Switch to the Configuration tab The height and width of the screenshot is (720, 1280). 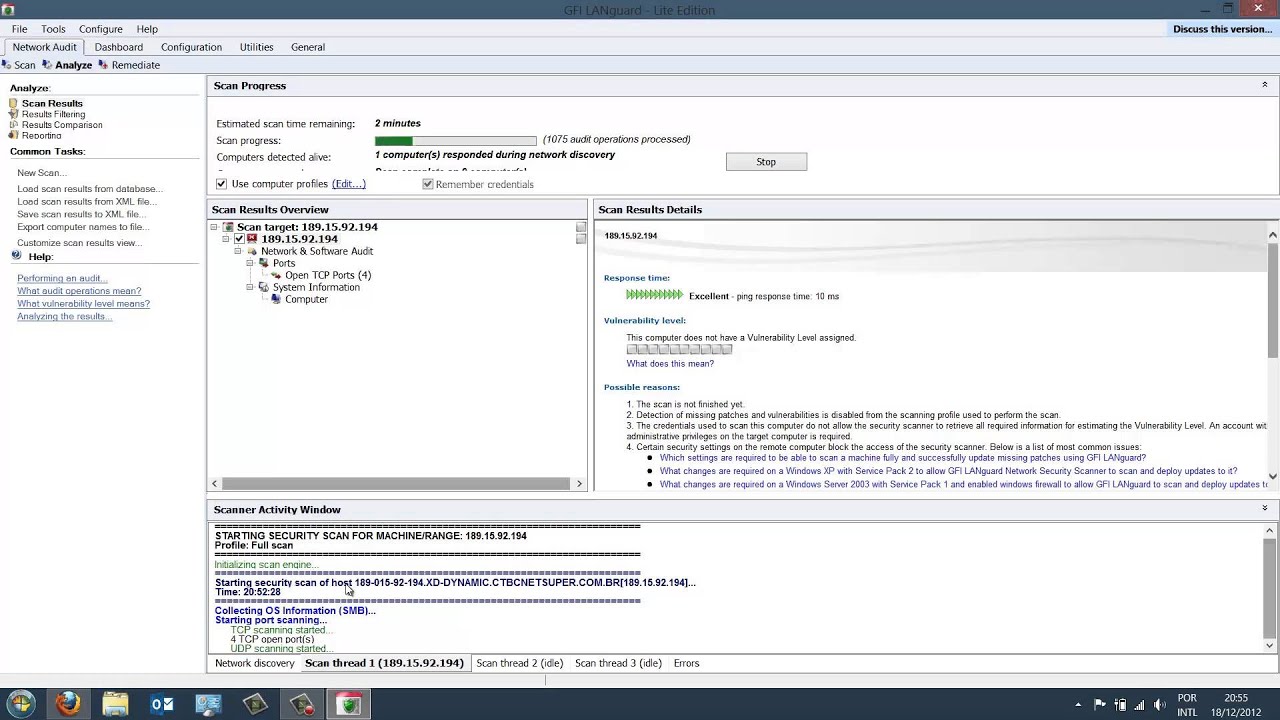click(x=191, y=47)
